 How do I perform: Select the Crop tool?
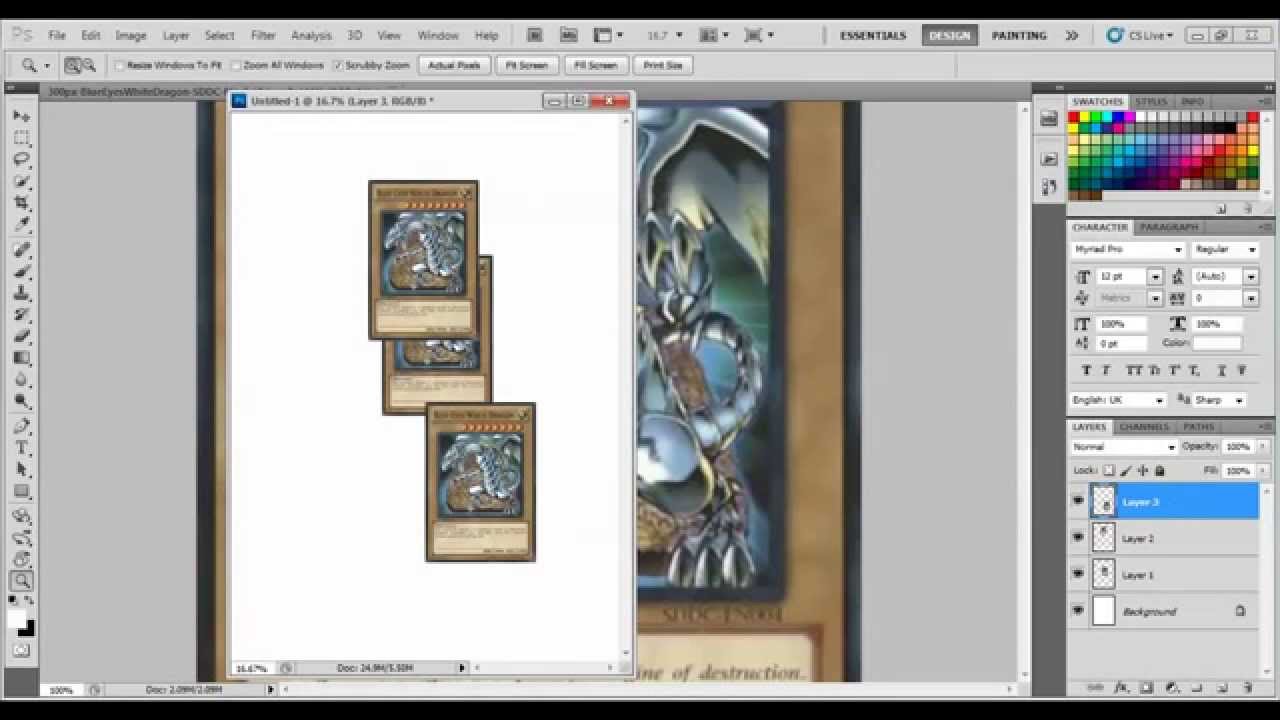tap(21, 204)
